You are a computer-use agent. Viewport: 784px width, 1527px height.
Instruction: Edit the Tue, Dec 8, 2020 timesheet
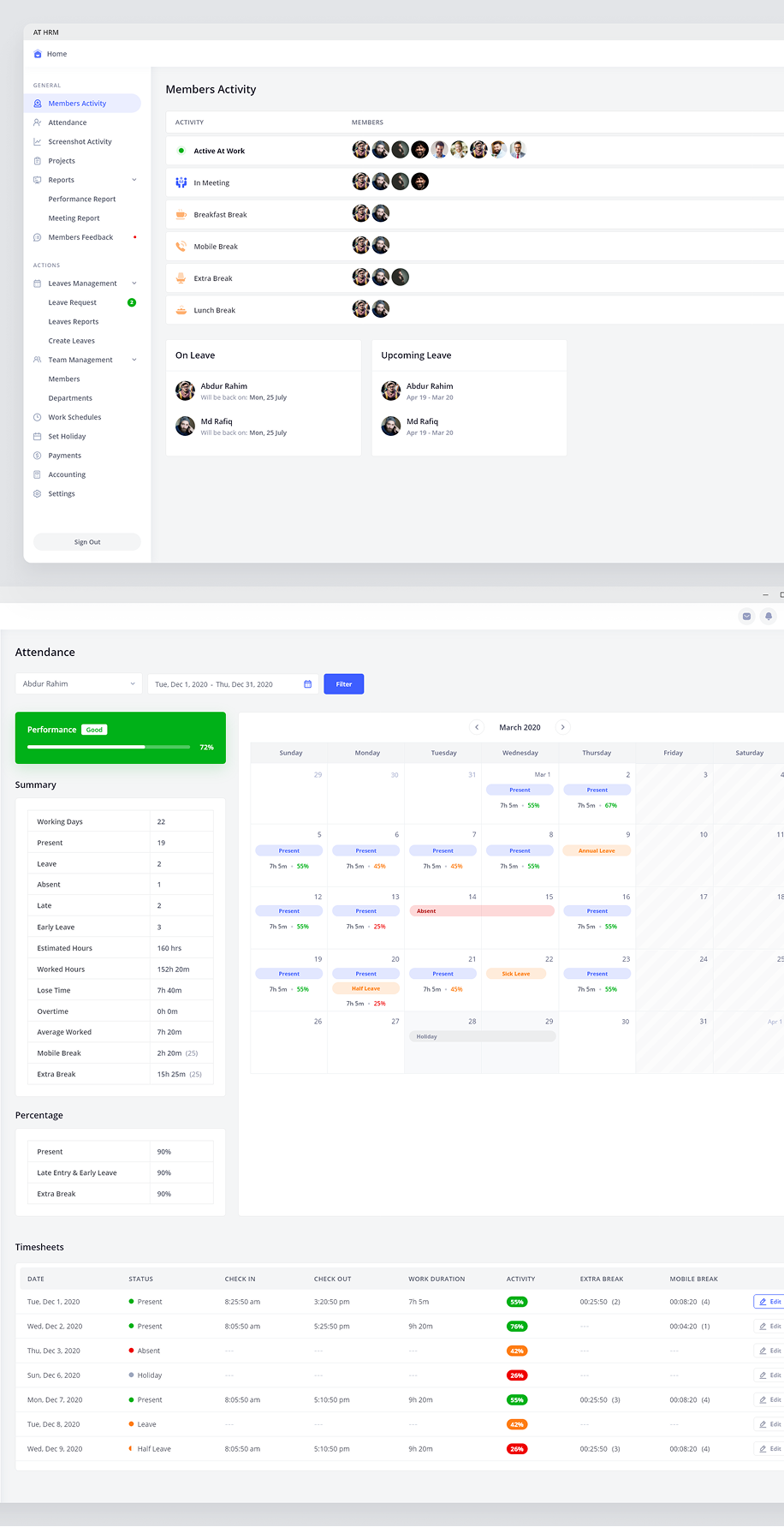coord(769,1424)
